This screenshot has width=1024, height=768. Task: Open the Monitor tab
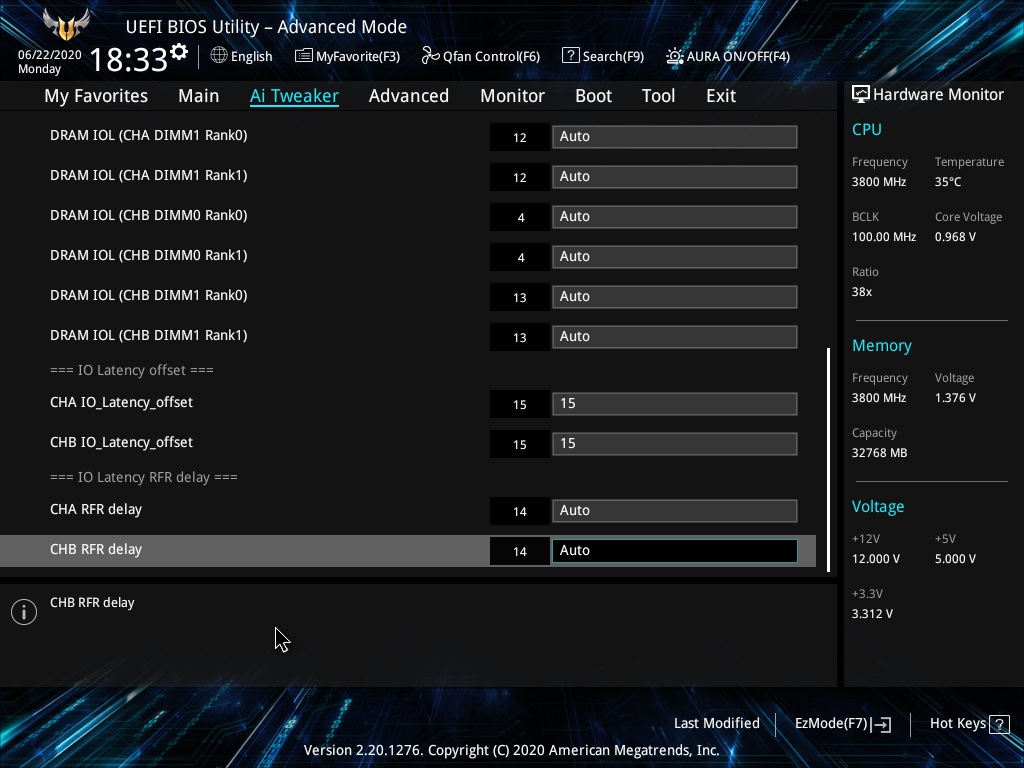click(513, 95)
